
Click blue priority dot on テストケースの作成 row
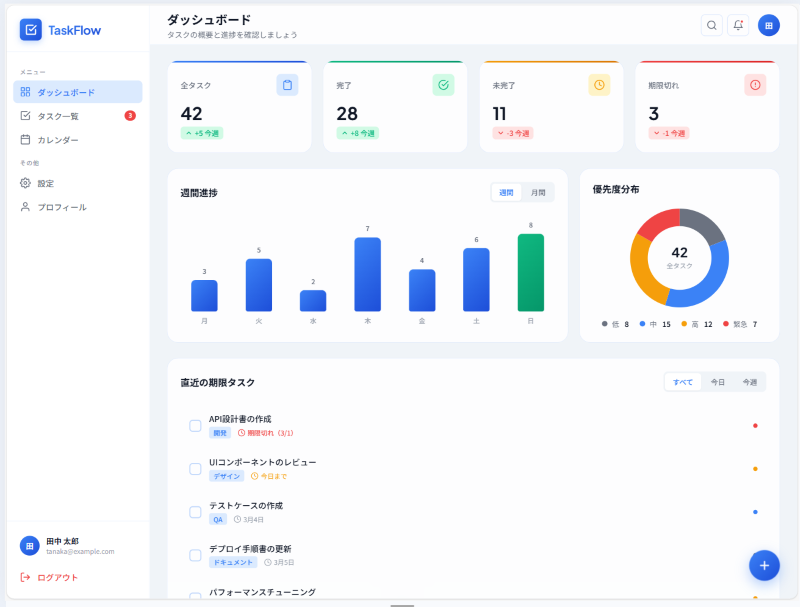[x=755, y=512]
